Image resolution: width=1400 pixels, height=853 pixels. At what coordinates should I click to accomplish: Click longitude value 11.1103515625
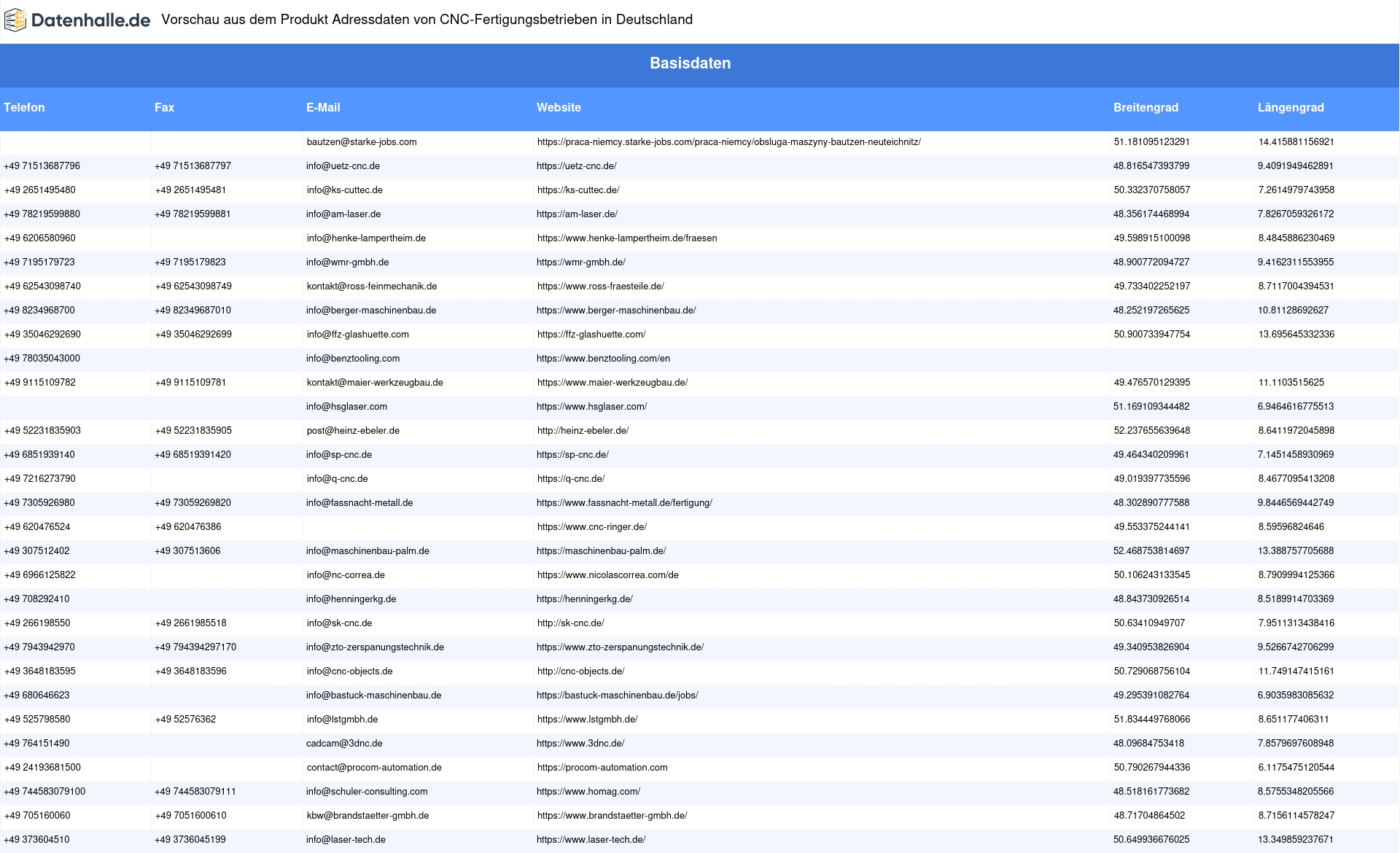click(x=1291, y=383)
